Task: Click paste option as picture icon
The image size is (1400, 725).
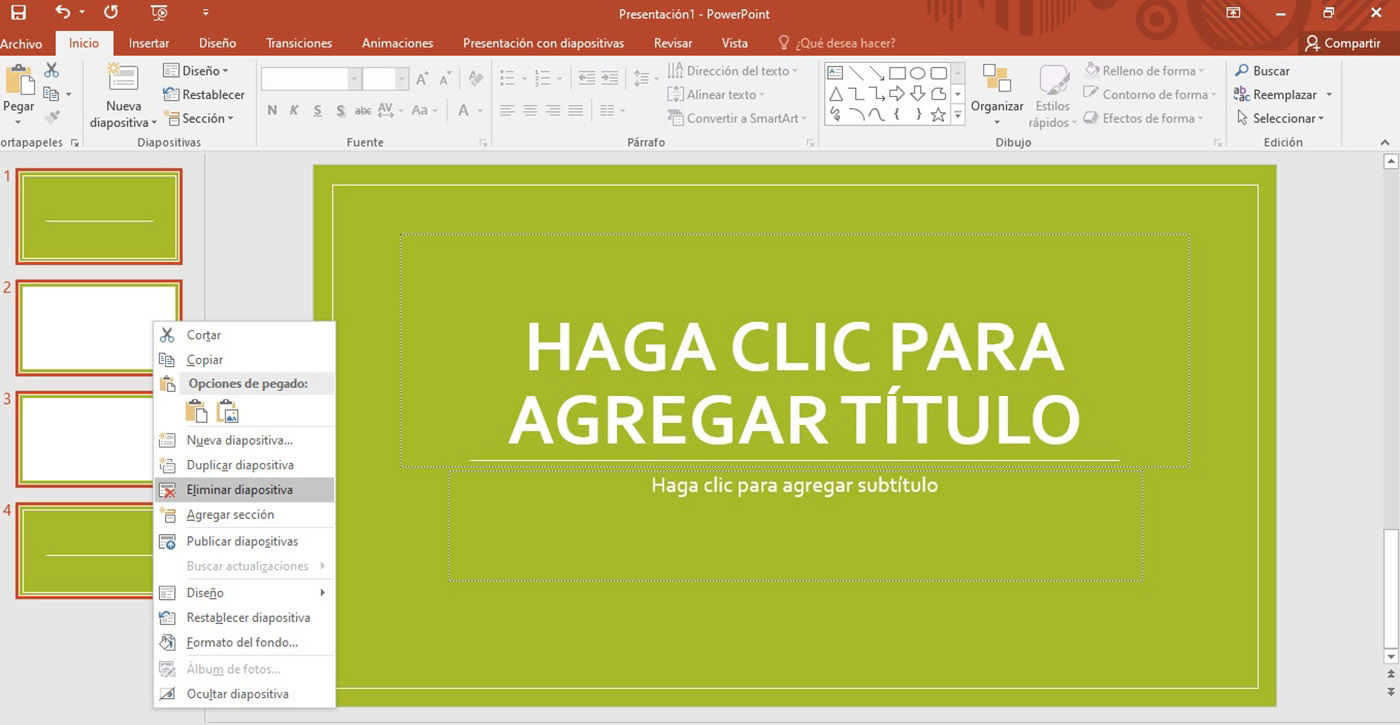Action: 228,411
